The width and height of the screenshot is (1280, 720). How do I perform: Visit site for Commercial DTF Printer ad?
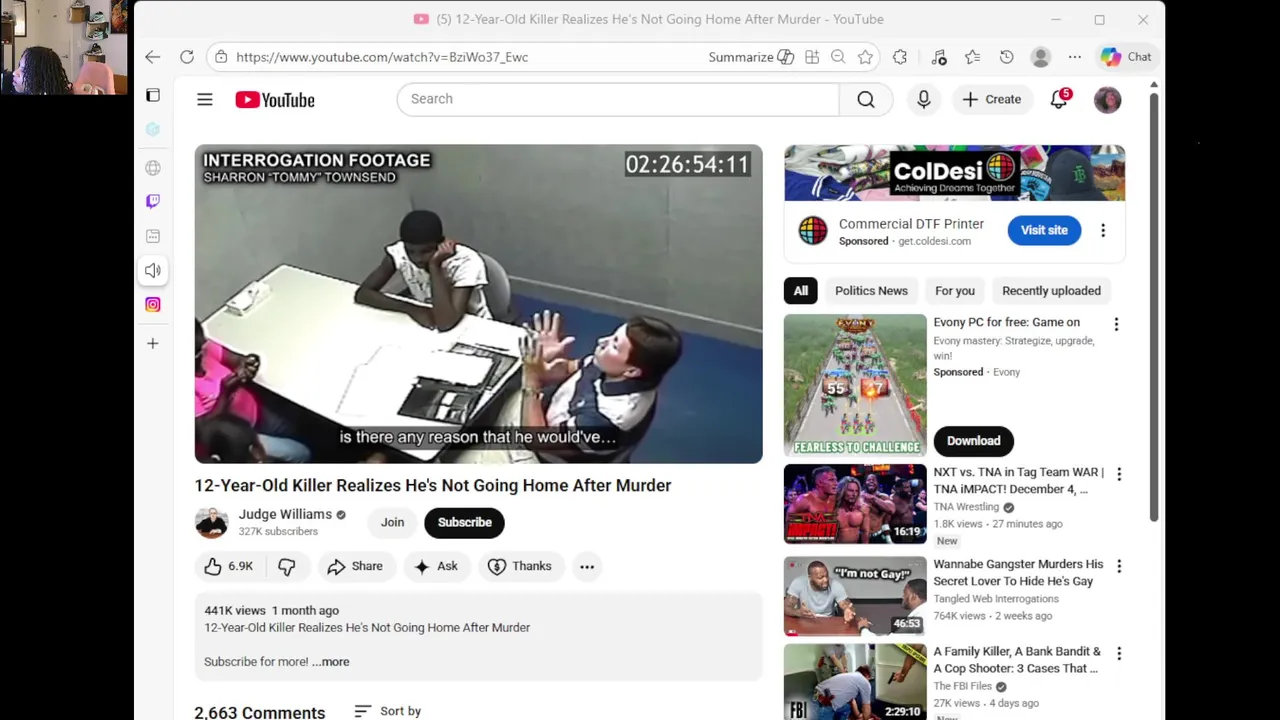[x=1044, y=230]
